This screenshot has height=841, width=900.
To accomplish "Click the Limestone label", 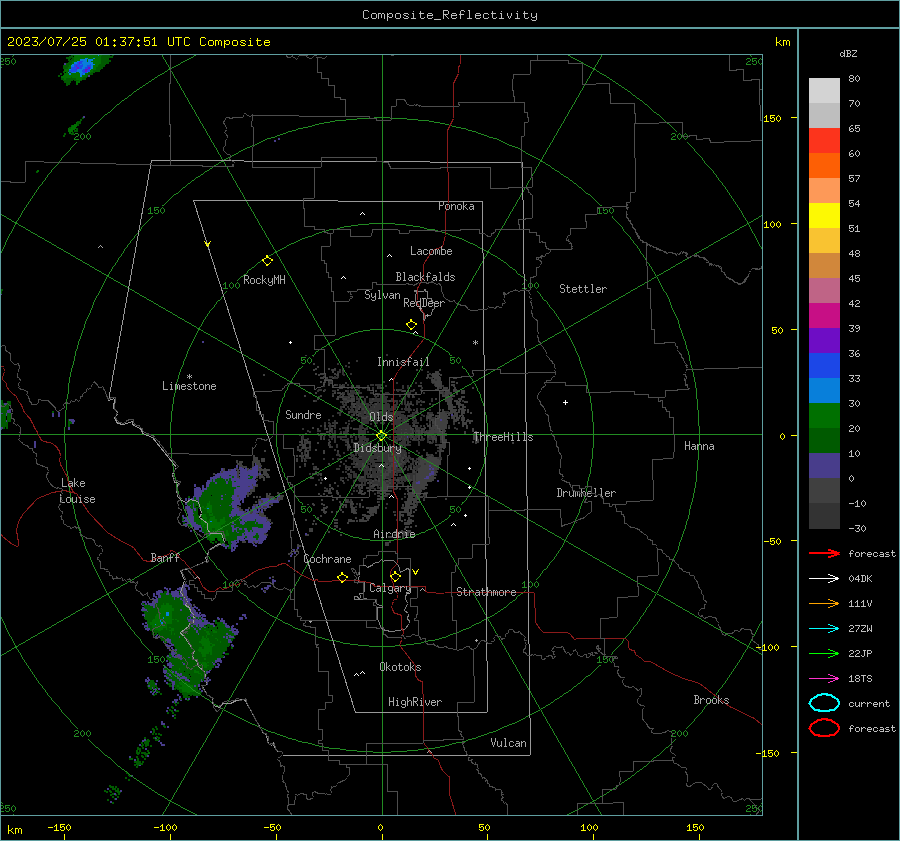I will [x=189, y=386].
